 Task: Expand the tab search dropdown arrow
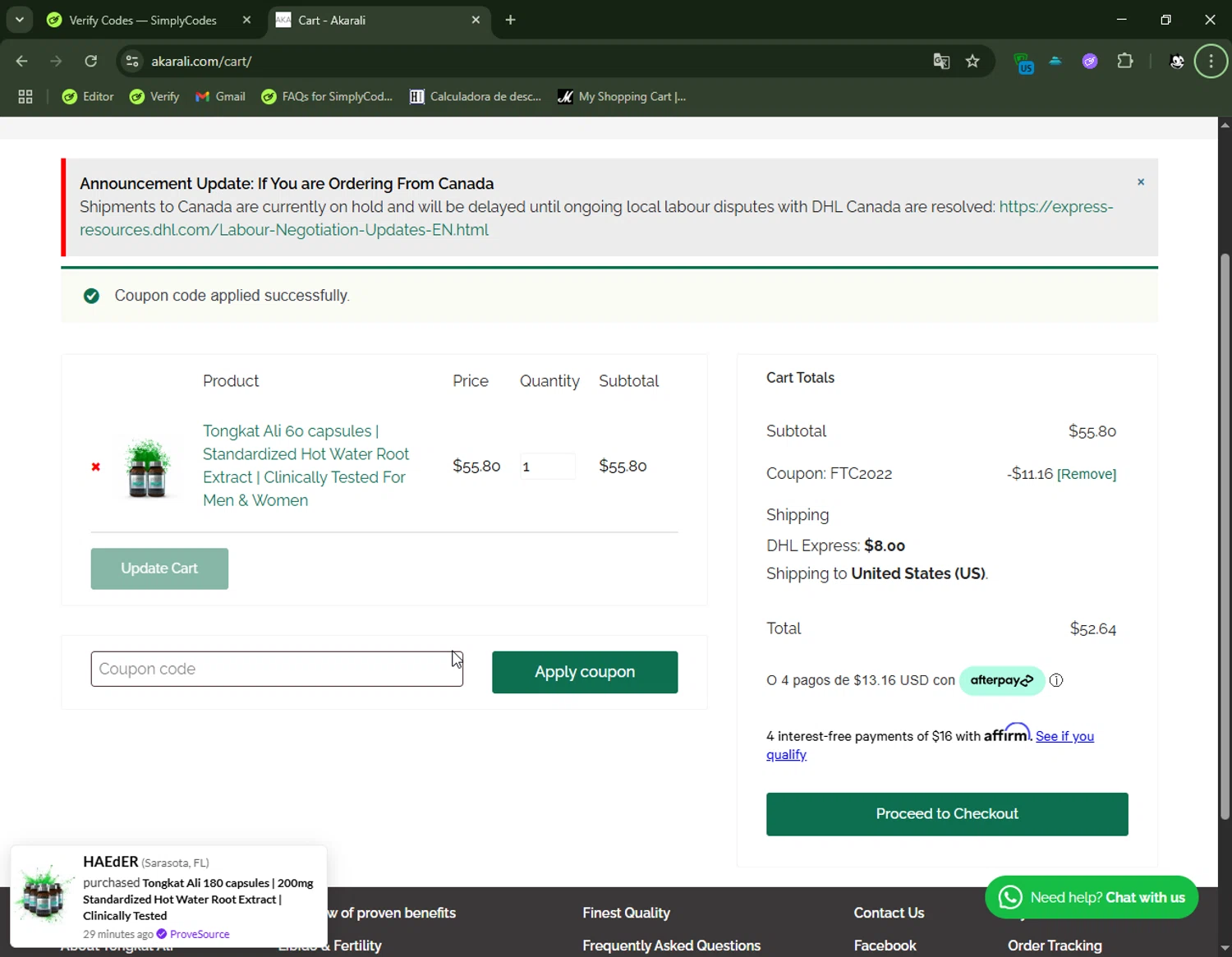pyautogui.click(x=19, y=20)
